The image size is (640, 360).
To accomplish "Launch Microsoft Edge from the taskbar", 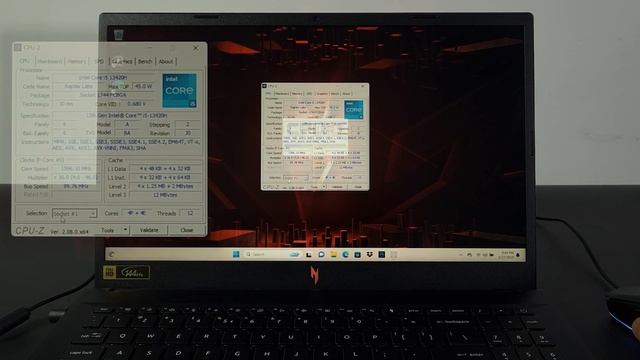I will (x=345, y=255).
